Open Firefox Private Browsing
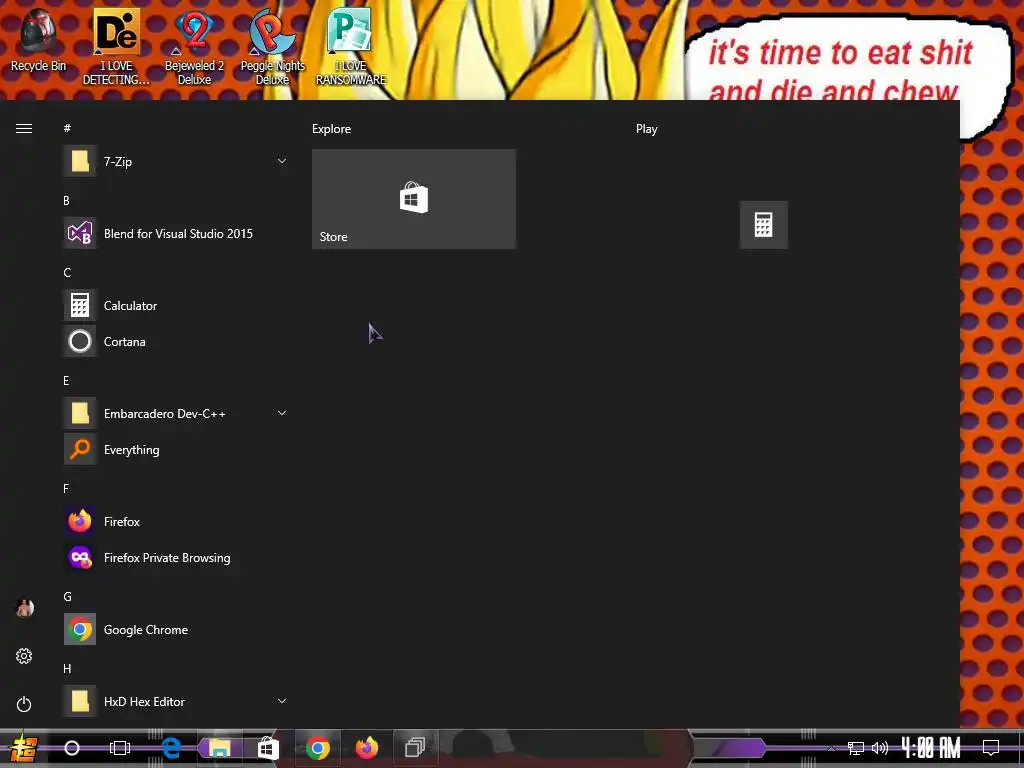The height and width of the screenshot is (768, 1024). click(175, 558)
